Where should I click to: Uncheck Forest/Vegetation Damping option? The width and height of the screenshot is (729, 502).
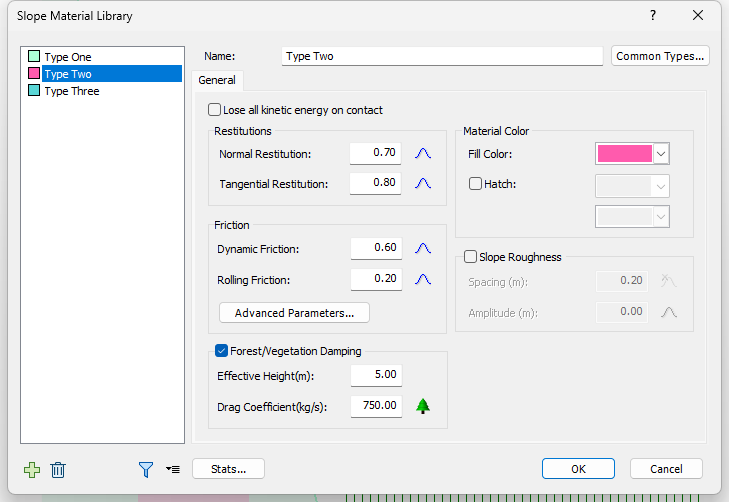222,351
